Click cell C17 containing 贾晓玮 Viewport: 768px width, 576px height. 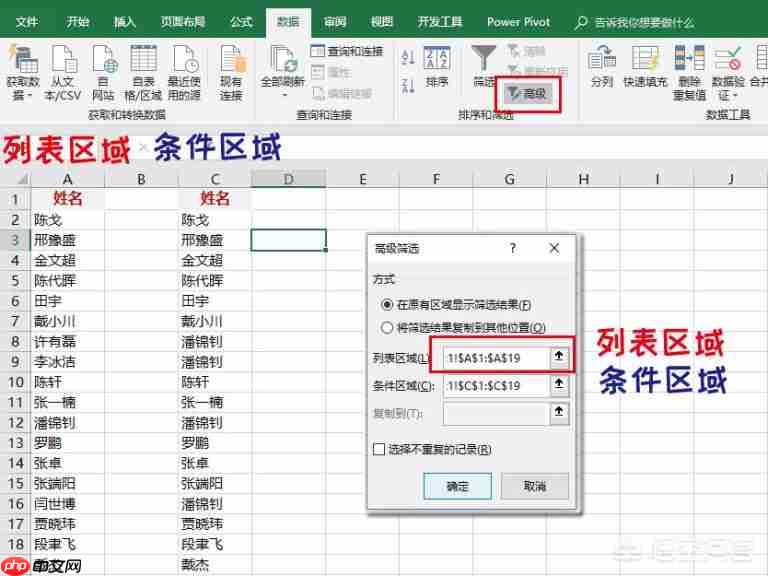[215, 524]
